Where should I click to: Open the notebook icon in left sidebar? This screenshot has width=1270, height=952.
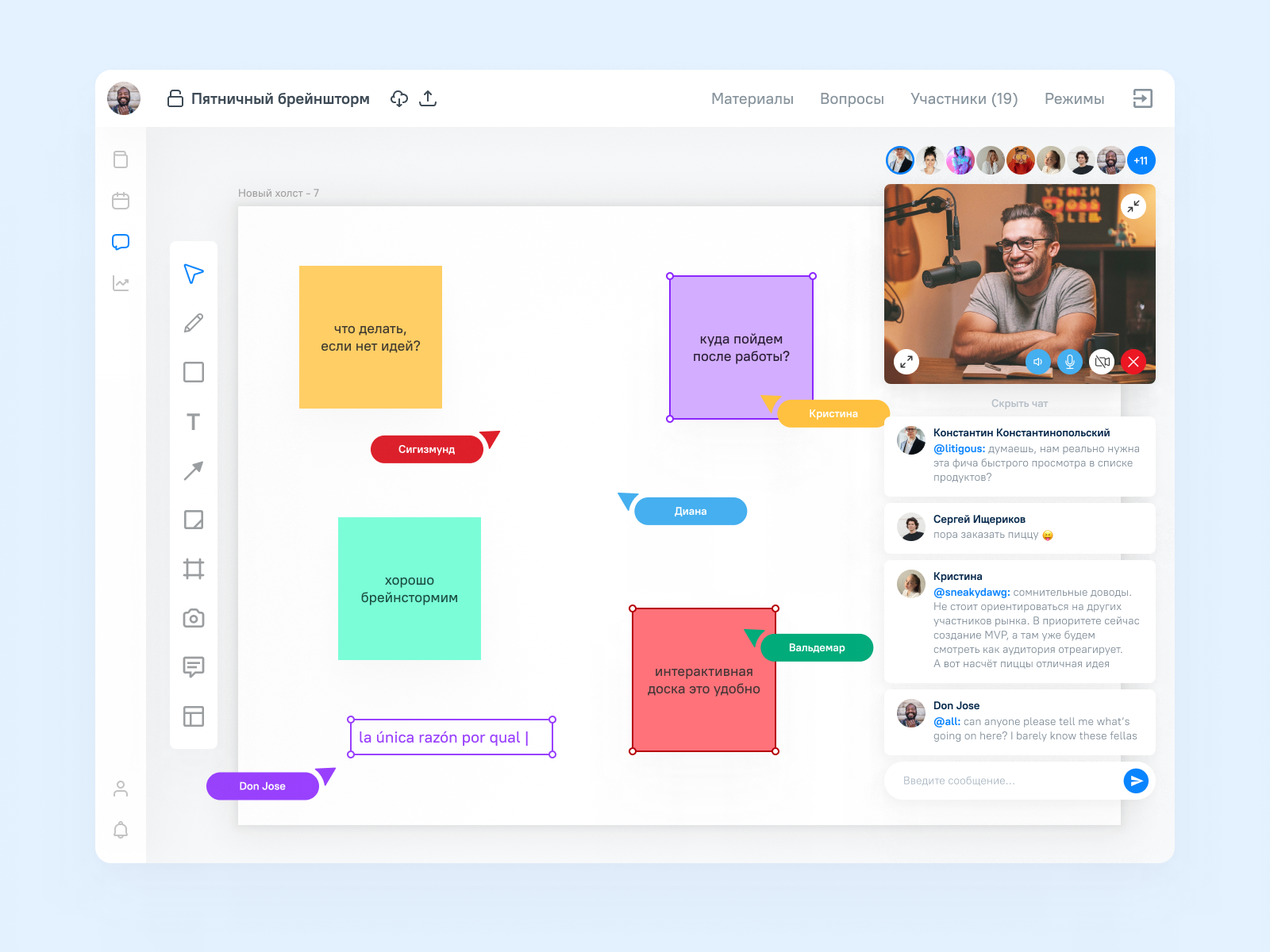click(121, 159)
